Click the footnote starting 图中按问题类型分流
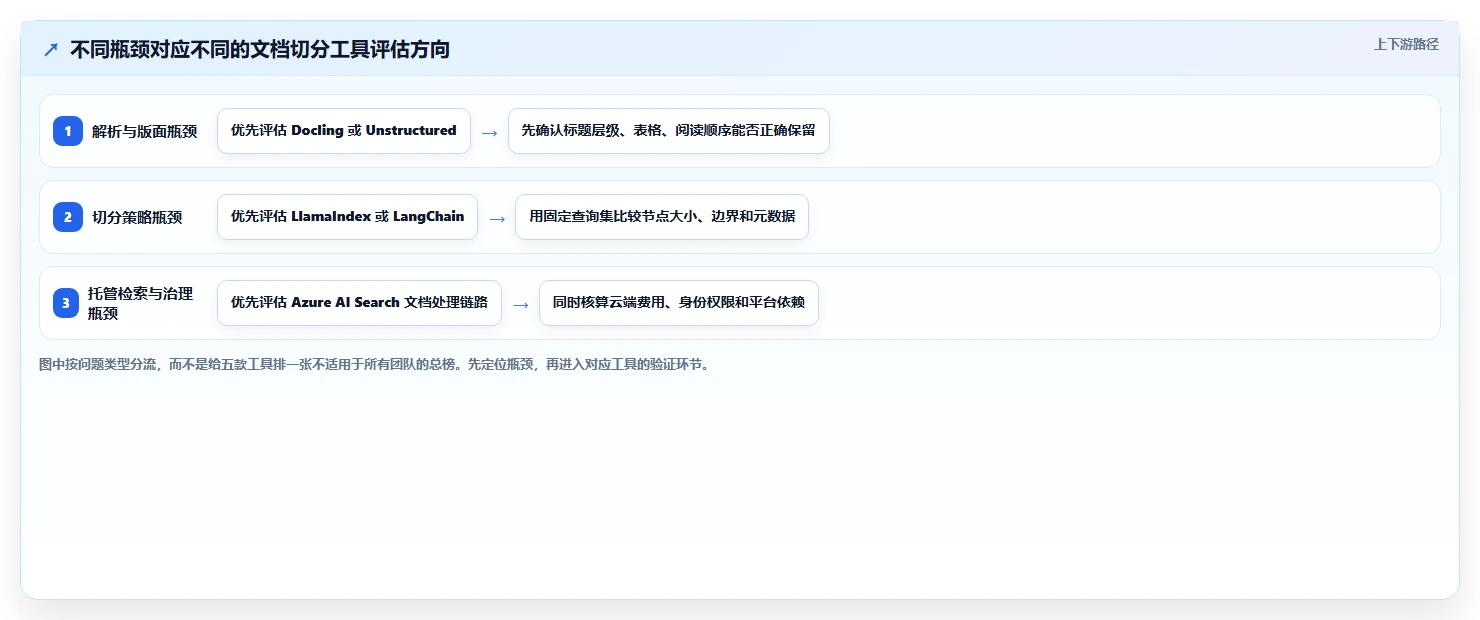The height and width of the screenshot is (620, 1480). pyautogui.click(x=374, y=365)
